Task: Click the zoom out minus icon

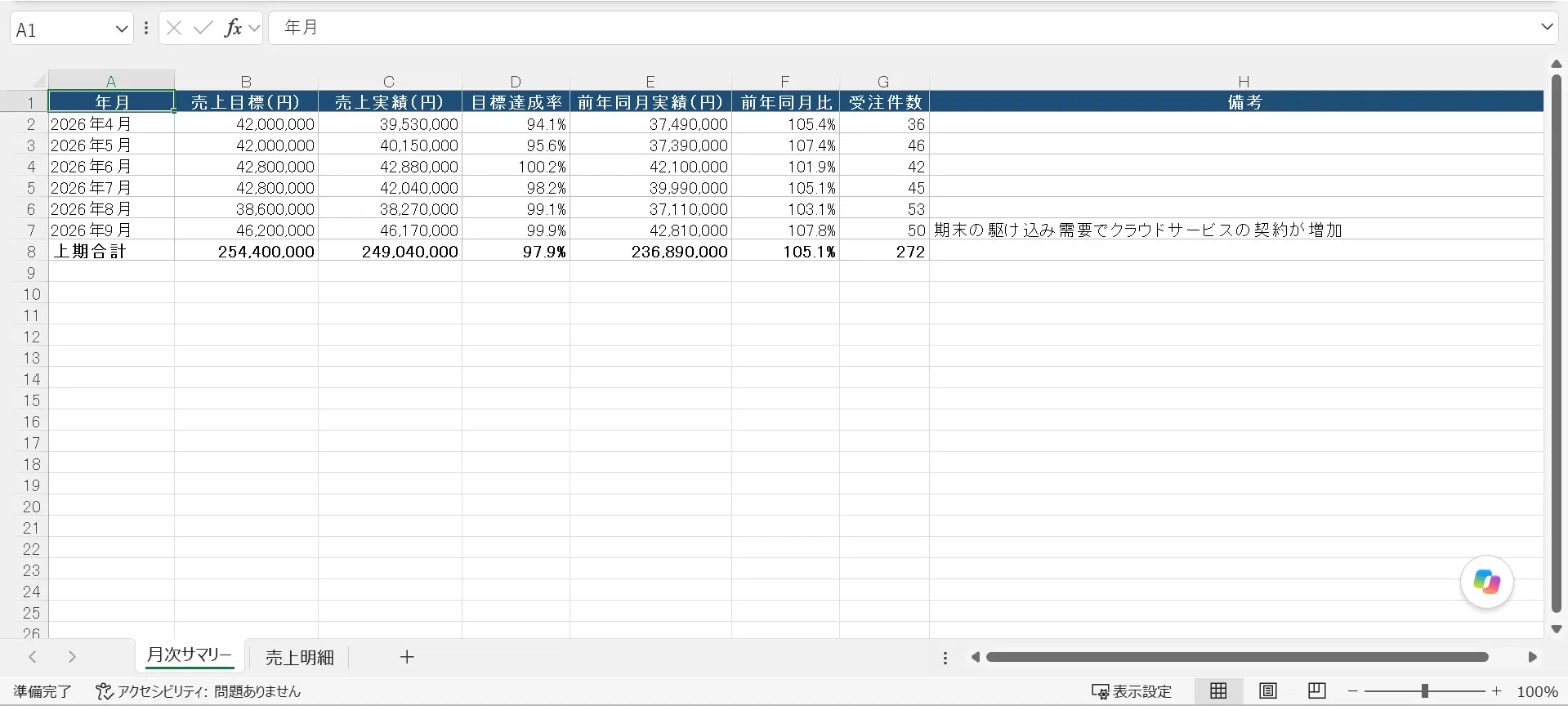Action: tap(1353, 691)
